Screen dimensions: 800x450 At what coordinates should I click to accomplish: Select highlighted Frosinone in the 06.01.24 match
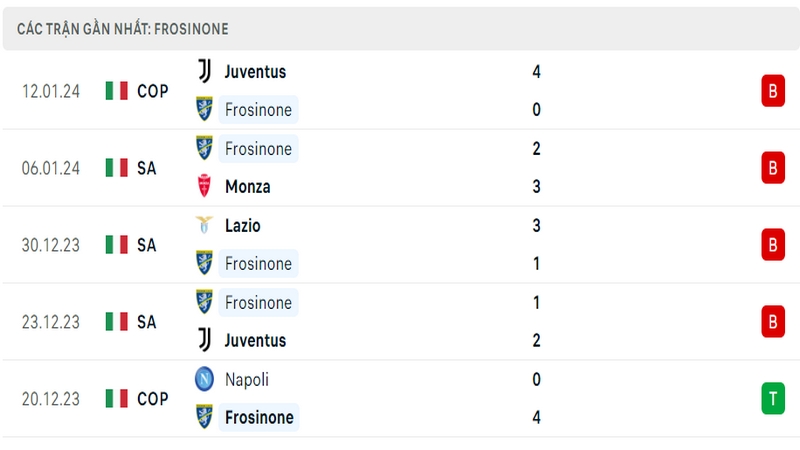click(258, 148)
